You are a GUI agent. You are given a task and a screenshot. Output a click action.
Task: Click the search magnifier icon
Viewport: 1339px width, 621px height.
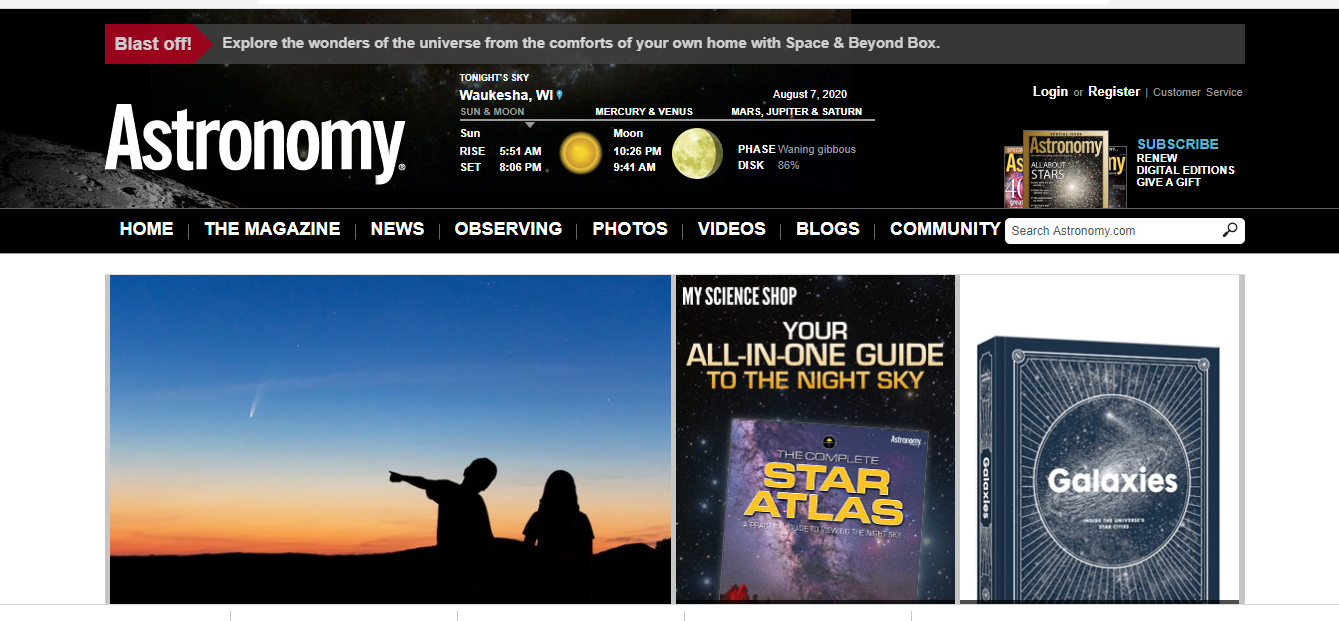tap(1230, 230)
